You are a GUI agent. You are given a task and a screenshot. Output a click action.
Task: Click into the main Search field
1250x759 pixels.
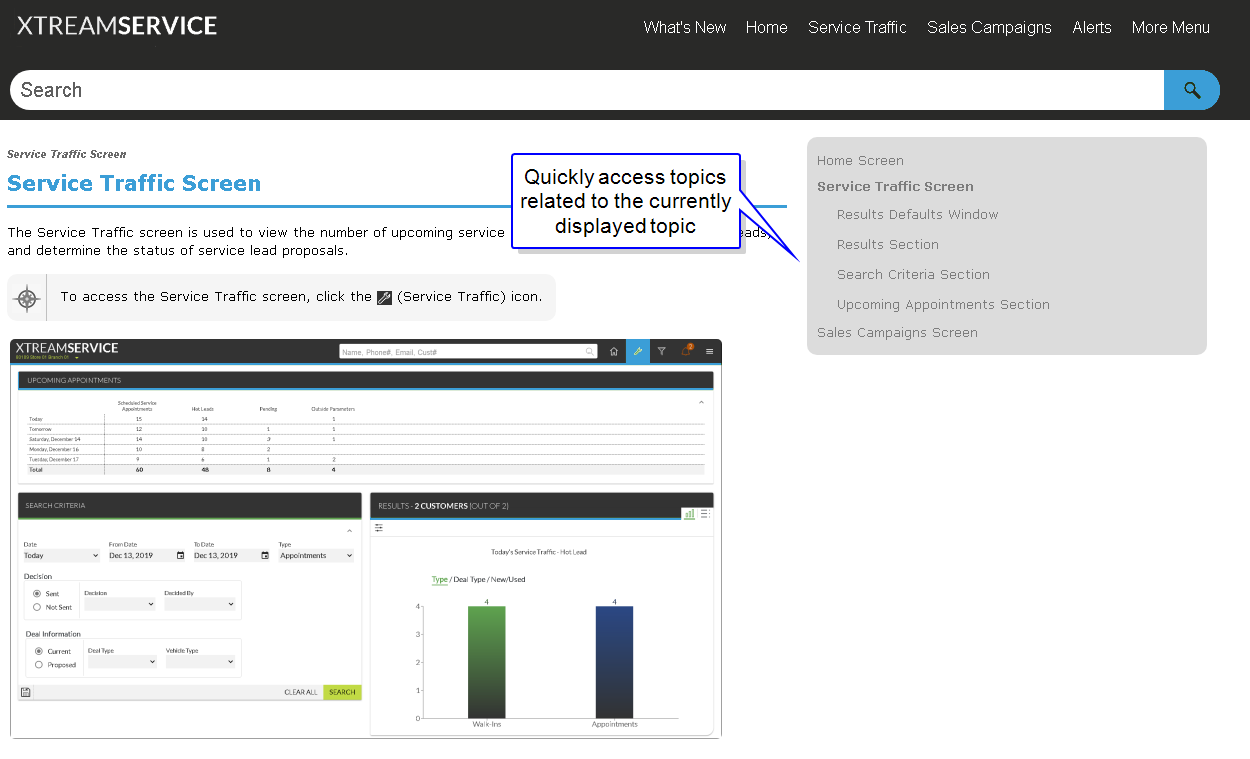pos(585,90)
